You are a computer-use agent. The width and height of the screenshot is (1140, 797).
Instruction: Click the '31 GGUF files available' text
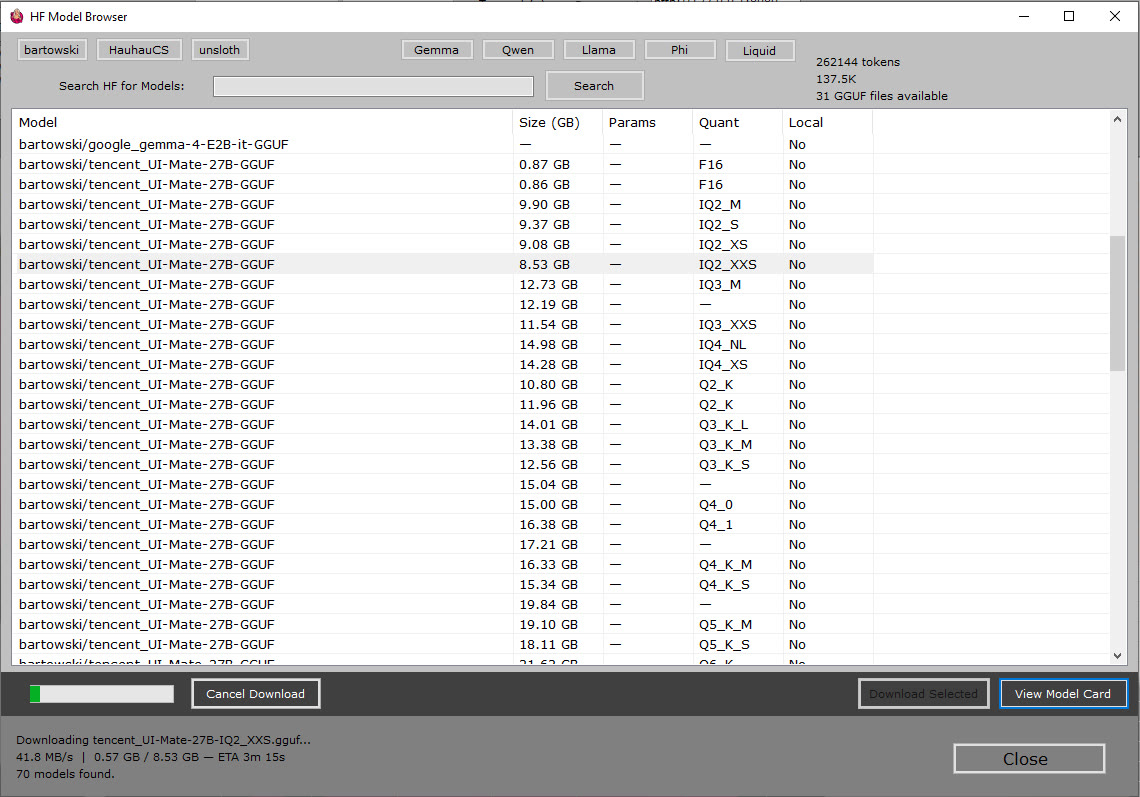[x=882, y=96]
